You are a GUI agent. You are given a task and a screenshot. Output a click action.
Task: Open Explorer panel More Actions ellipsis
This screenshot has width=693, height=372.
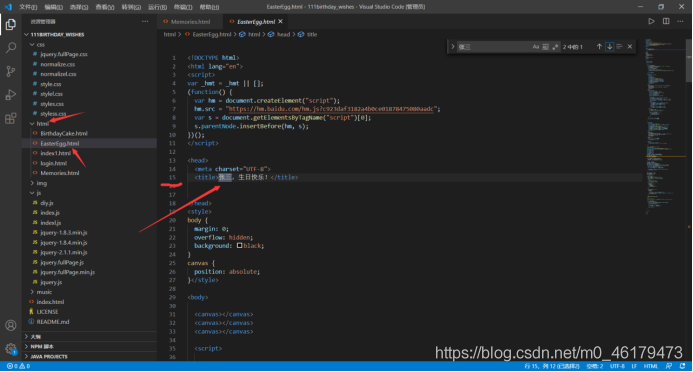(x=145, y=21)
